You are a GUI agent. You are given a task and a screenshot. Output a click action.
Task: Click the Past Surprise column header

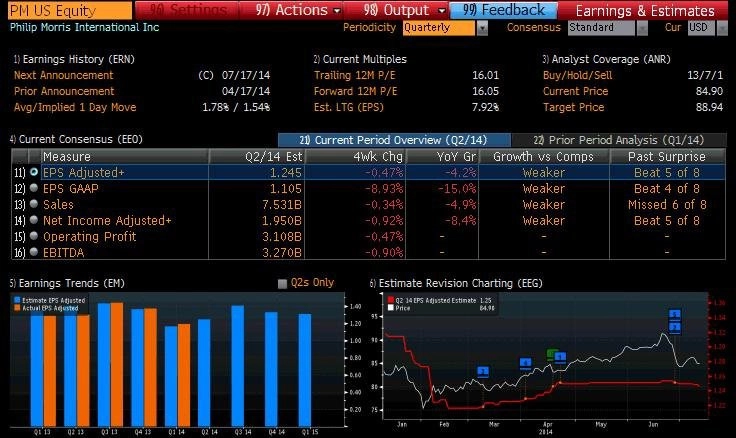point(667,156)
